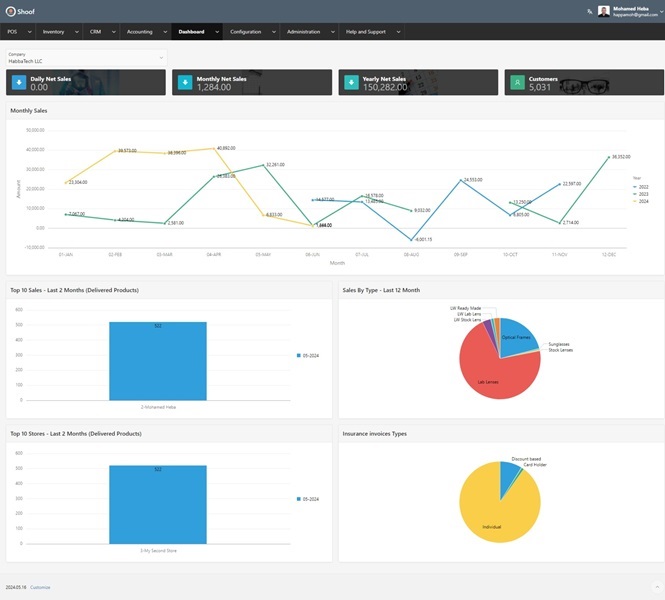The height and width of the screenshot is (600, 665).
Task: Expand the Inventory menu chevron
Action: pos(76,32)
